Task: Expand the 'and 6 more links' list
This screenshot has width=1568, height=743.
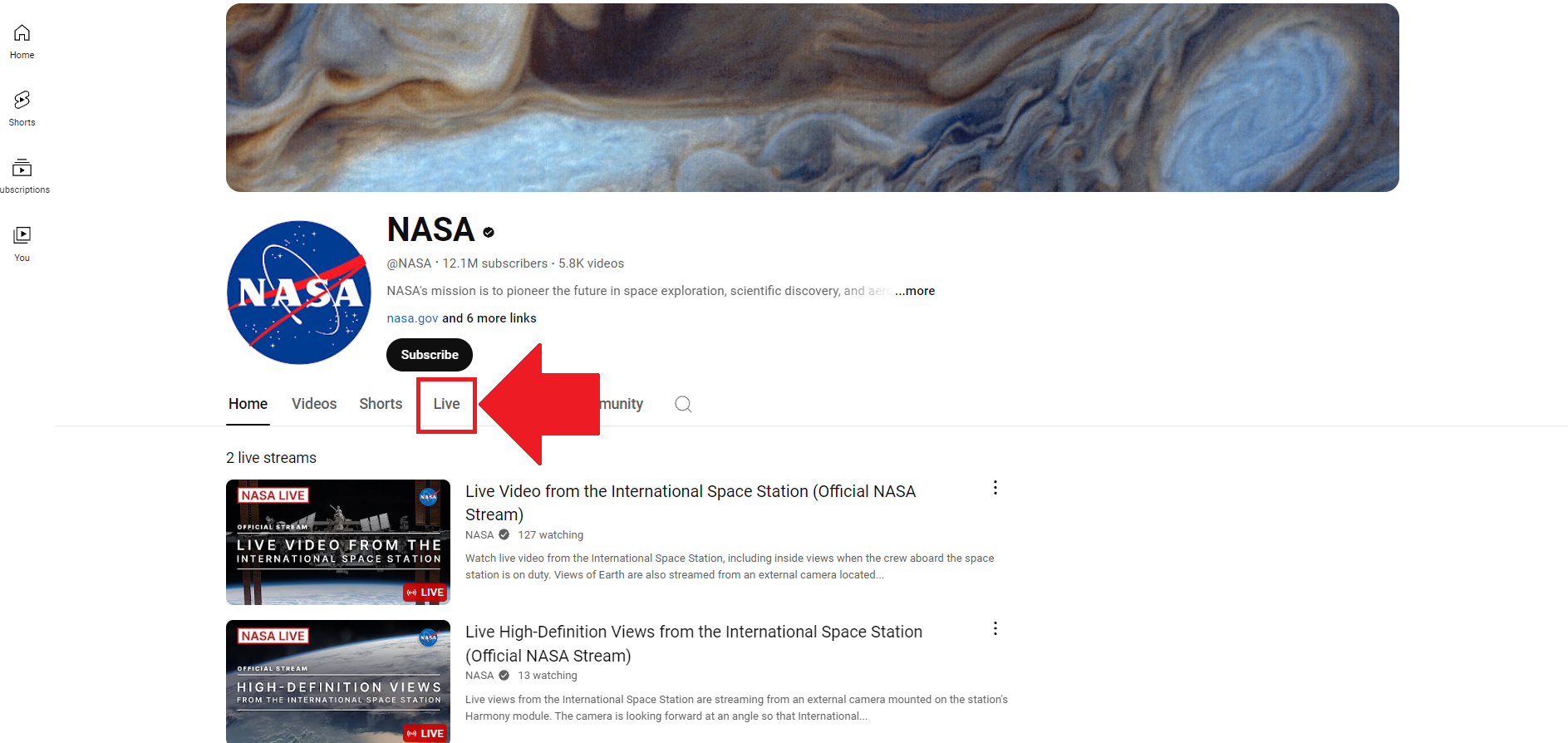Action: point(489,318)
